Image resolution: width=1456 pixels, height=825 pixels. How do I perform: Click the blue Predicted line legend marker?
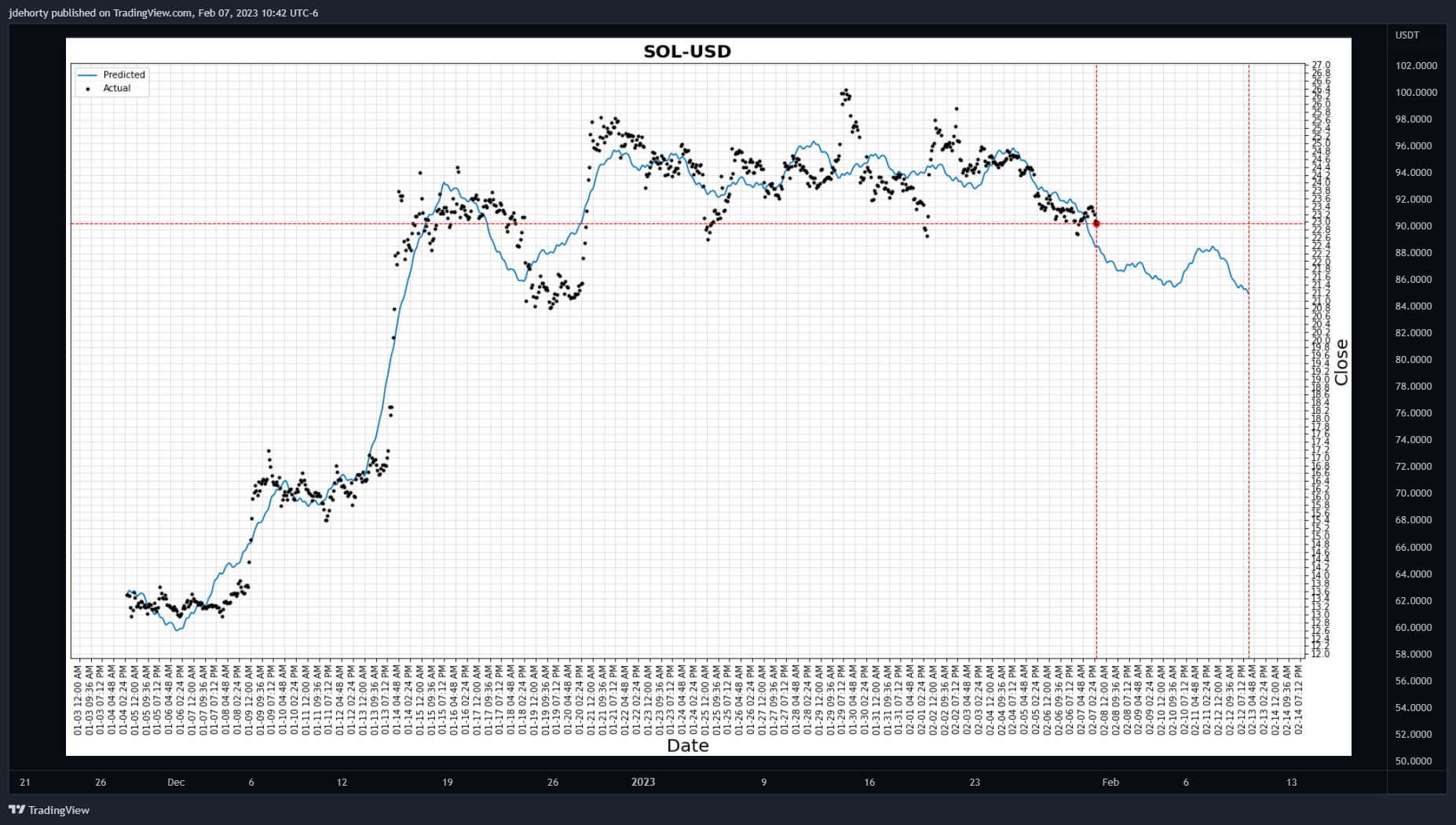(x=87, y=75)
